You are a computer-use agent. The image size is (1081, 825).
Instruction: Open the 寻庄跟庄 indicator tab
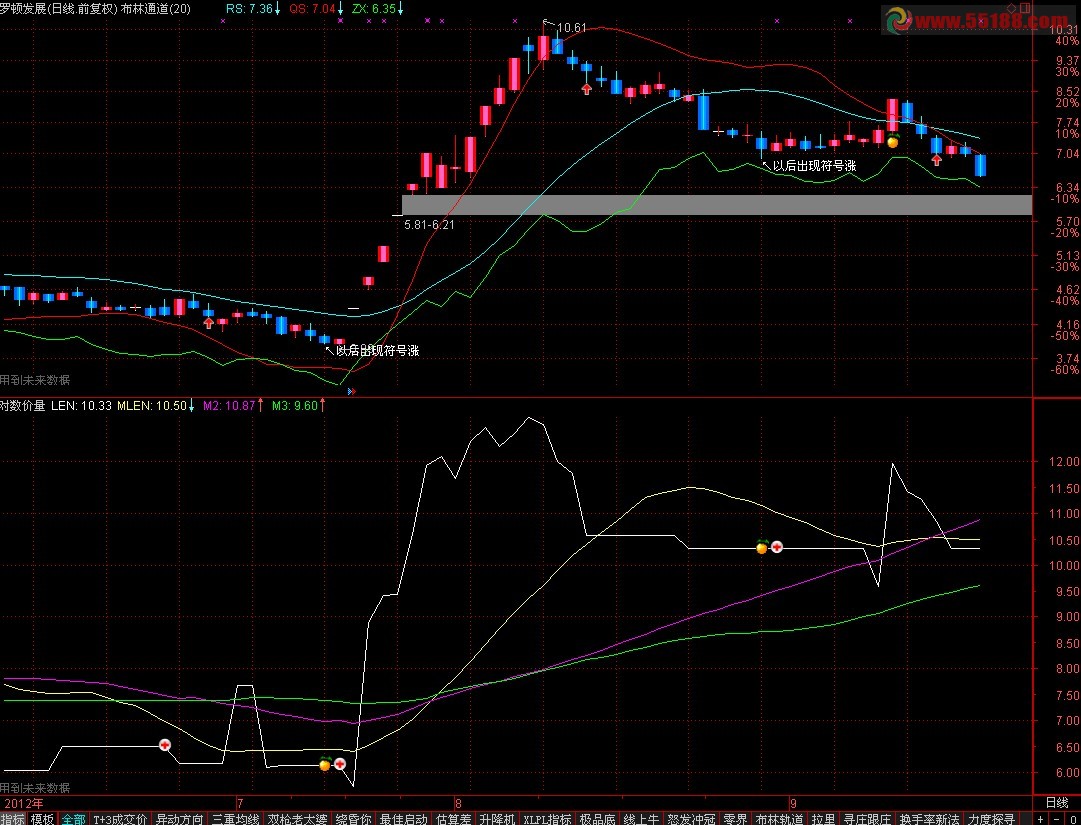pos(868,819)
